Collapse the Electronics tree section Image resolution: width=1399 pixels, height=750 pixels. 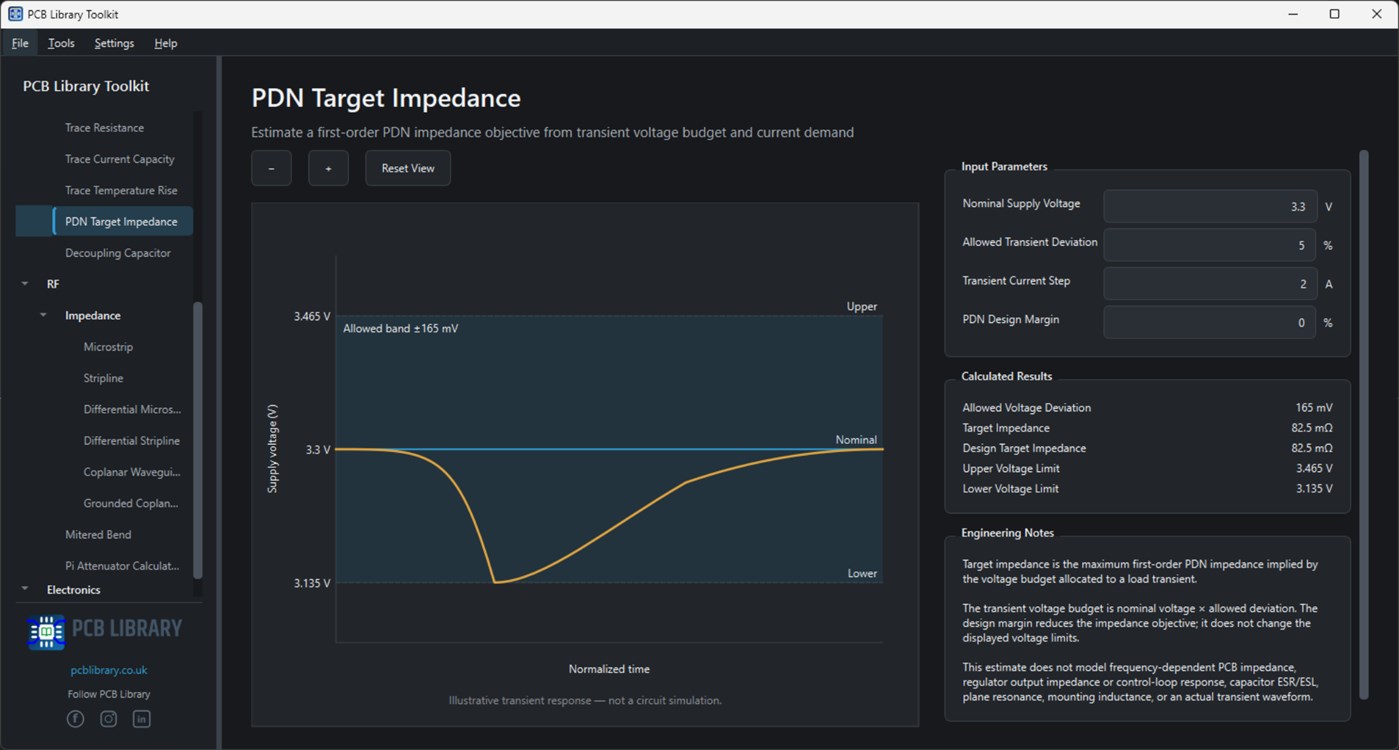tap(25, 589)
